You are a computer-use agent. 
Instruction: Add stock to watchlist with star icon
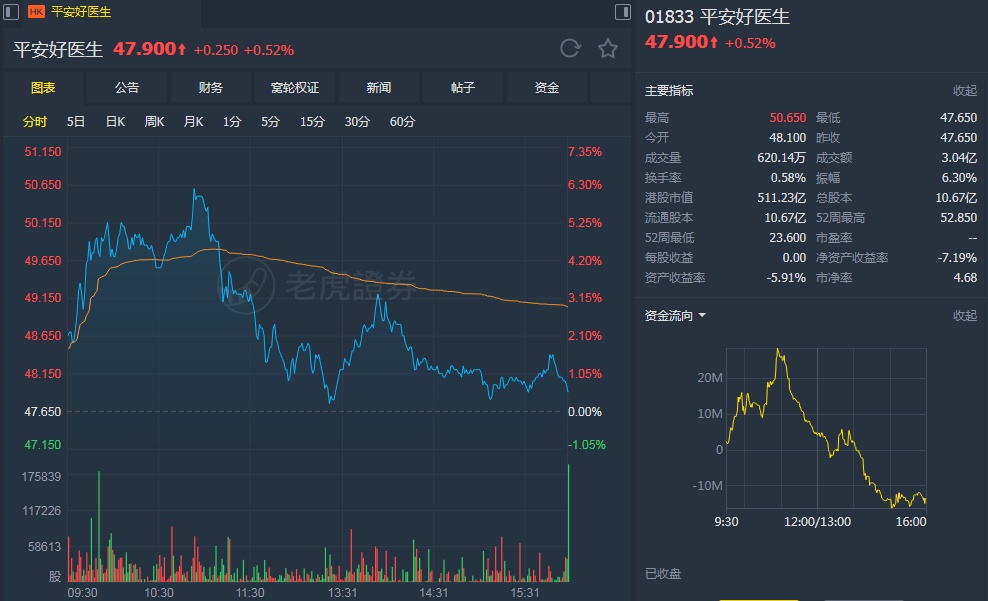[608, 49]
